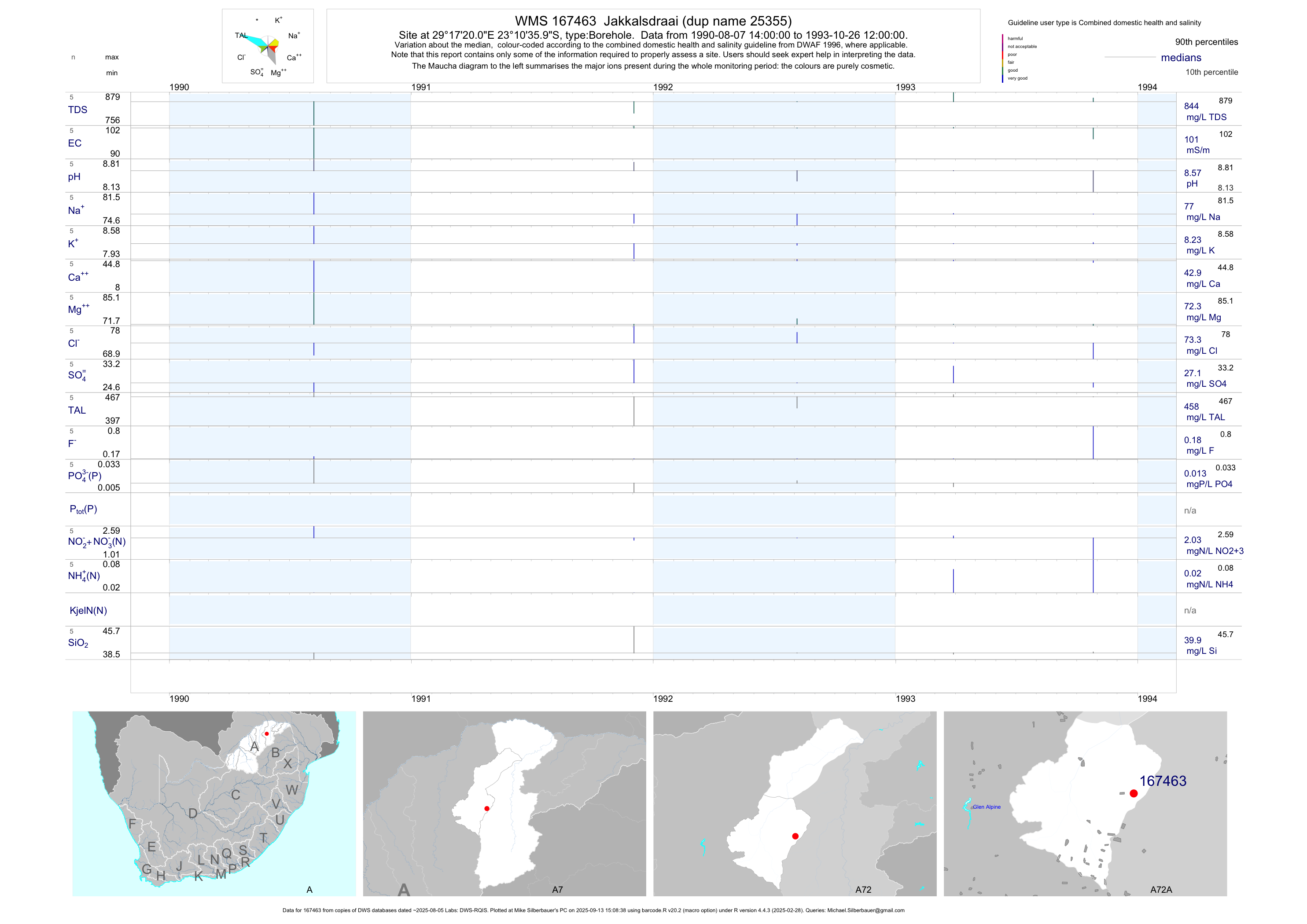Click the n/a value for KjelN(N)
This screenshot has height=924, width=1307.
1190,611
